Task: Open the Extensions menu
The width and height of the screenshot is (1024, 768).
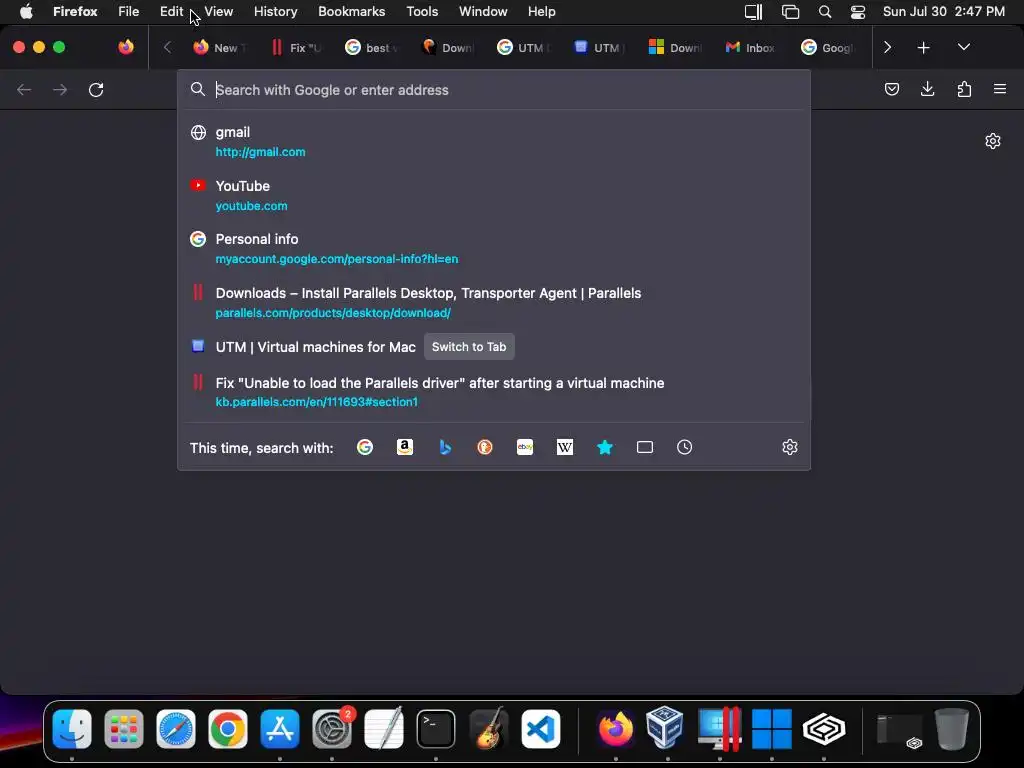Action: (x=964, y=89)
